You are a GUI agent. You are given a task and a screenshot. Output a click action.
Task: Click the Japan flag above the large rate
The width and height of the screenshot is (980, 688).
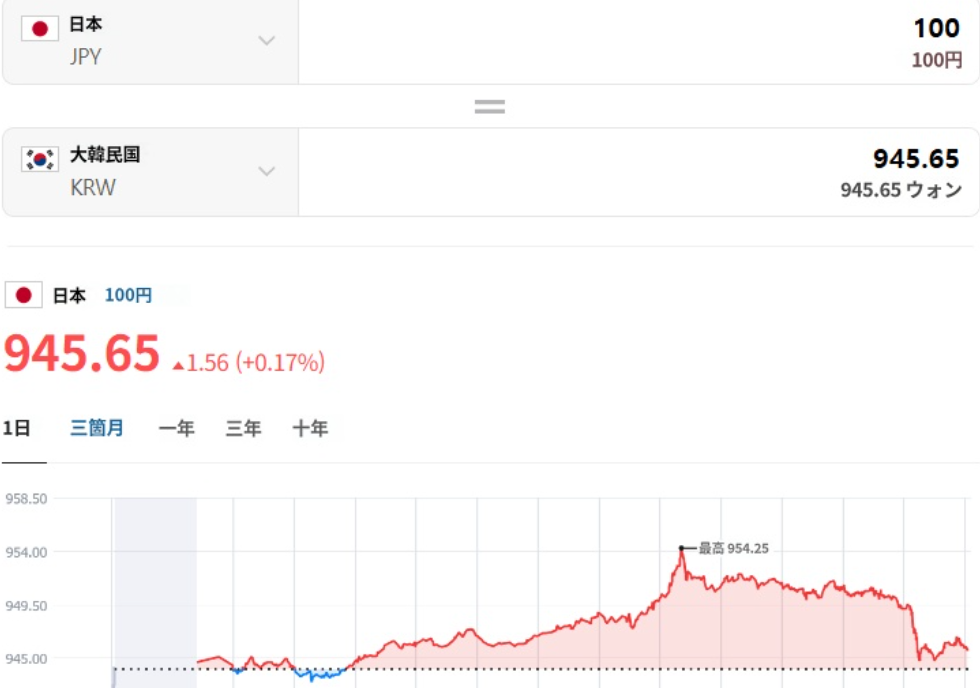coord(23,295)
